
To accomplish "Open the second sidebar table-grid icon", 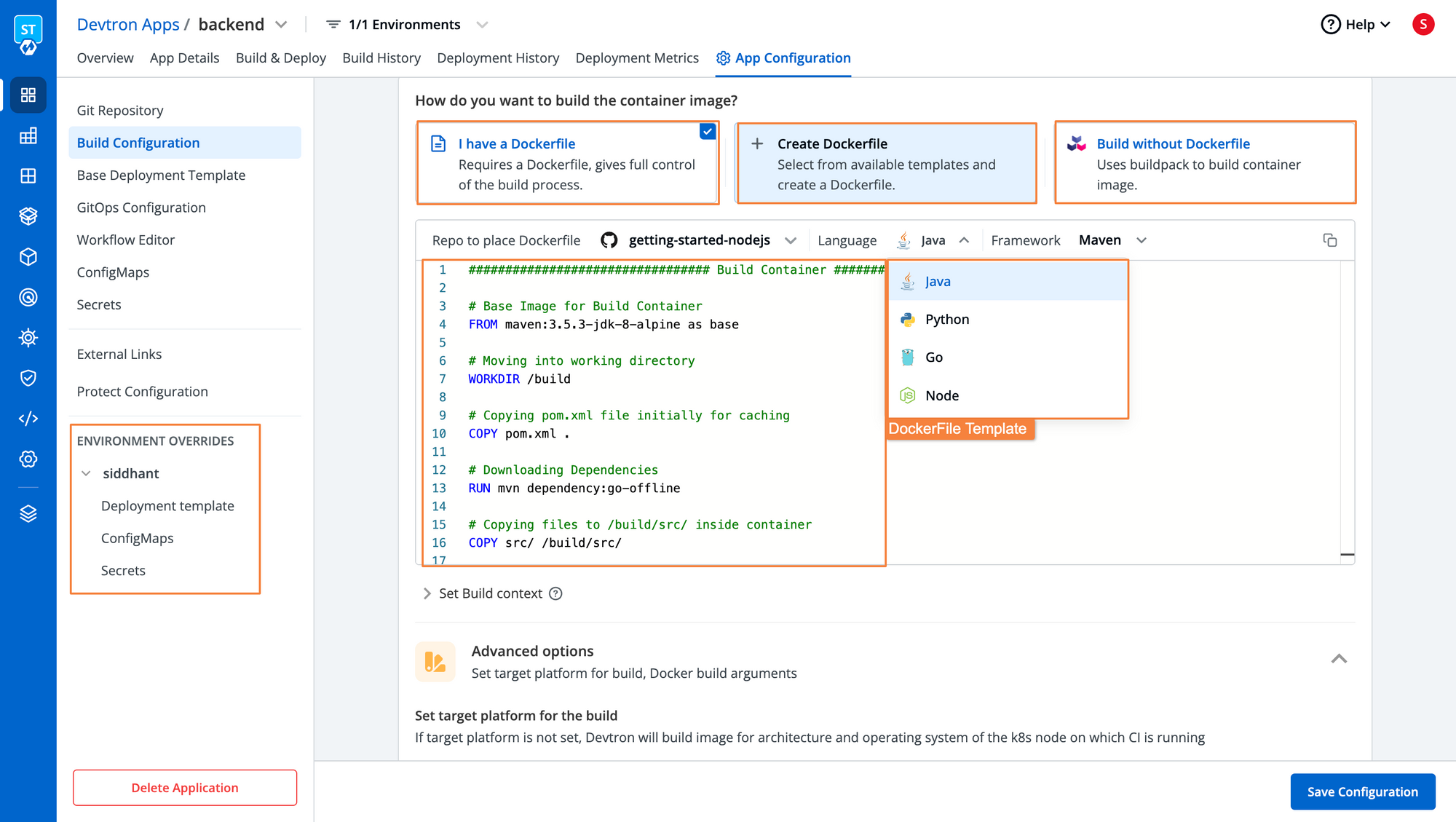I will coord(28,135).
